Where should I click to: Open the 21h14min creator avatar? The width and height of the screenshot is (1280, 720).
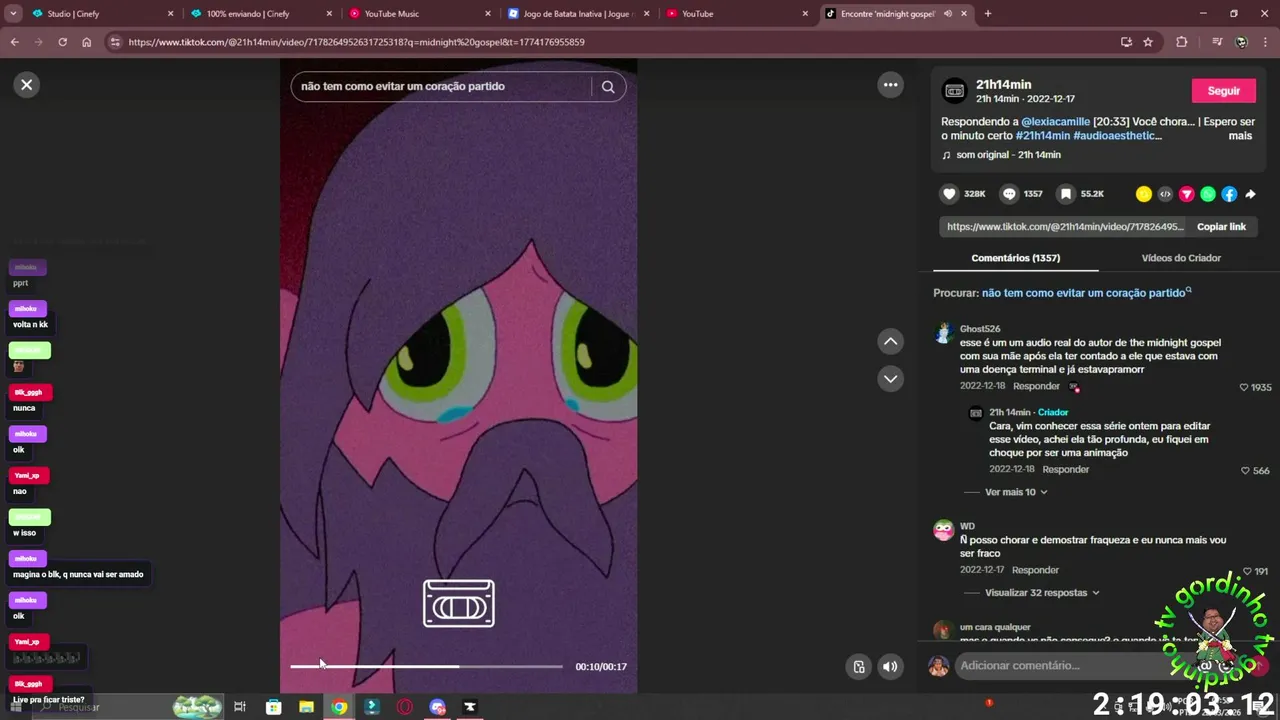(955, 91)
